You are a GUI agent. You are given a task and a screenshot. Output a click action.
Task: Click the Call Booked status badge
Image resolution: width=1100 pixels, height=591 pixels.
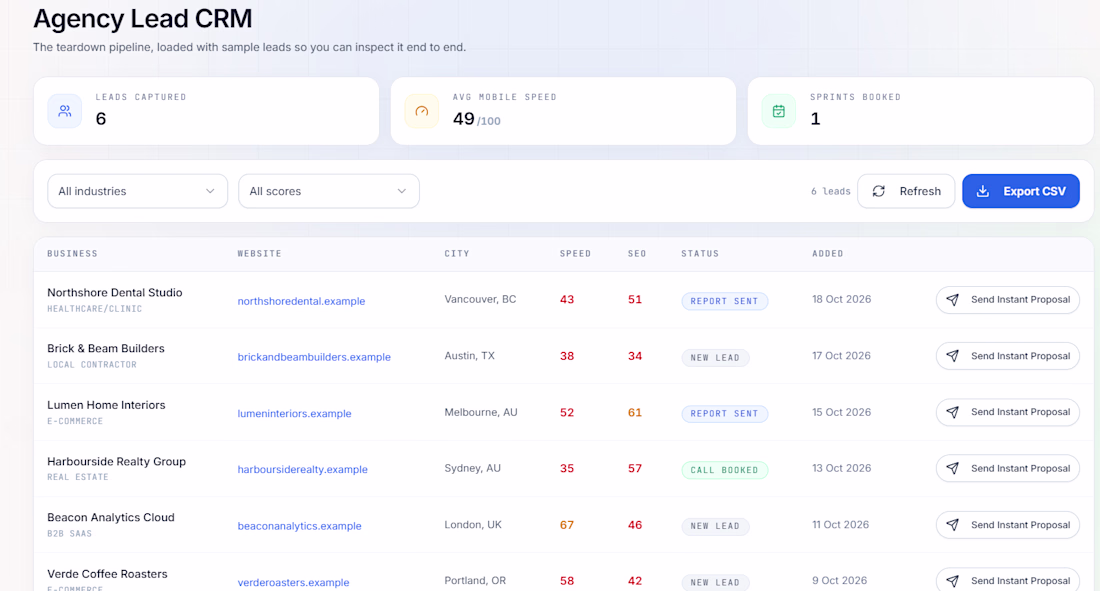coord(725,470)
